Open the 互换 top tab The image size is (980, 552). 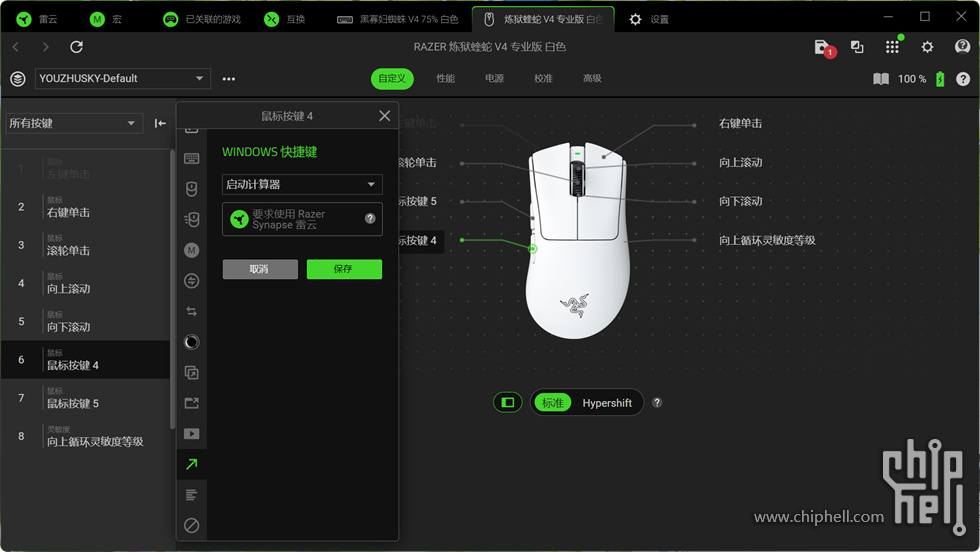coord(285,19)
